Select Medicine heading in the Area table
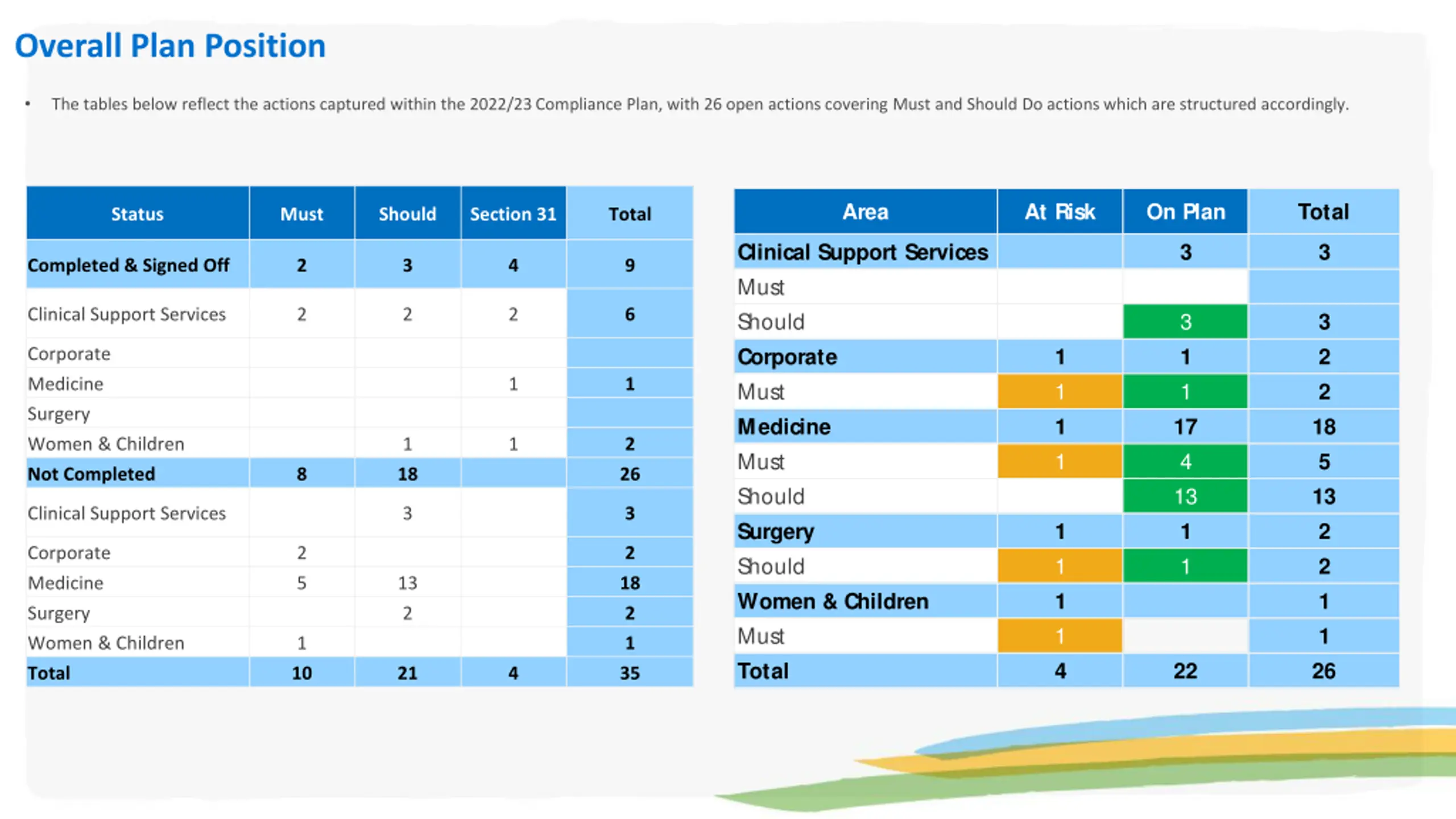Image resolution: width=1456 pixels, height=819 pixels. click(784, 427)
